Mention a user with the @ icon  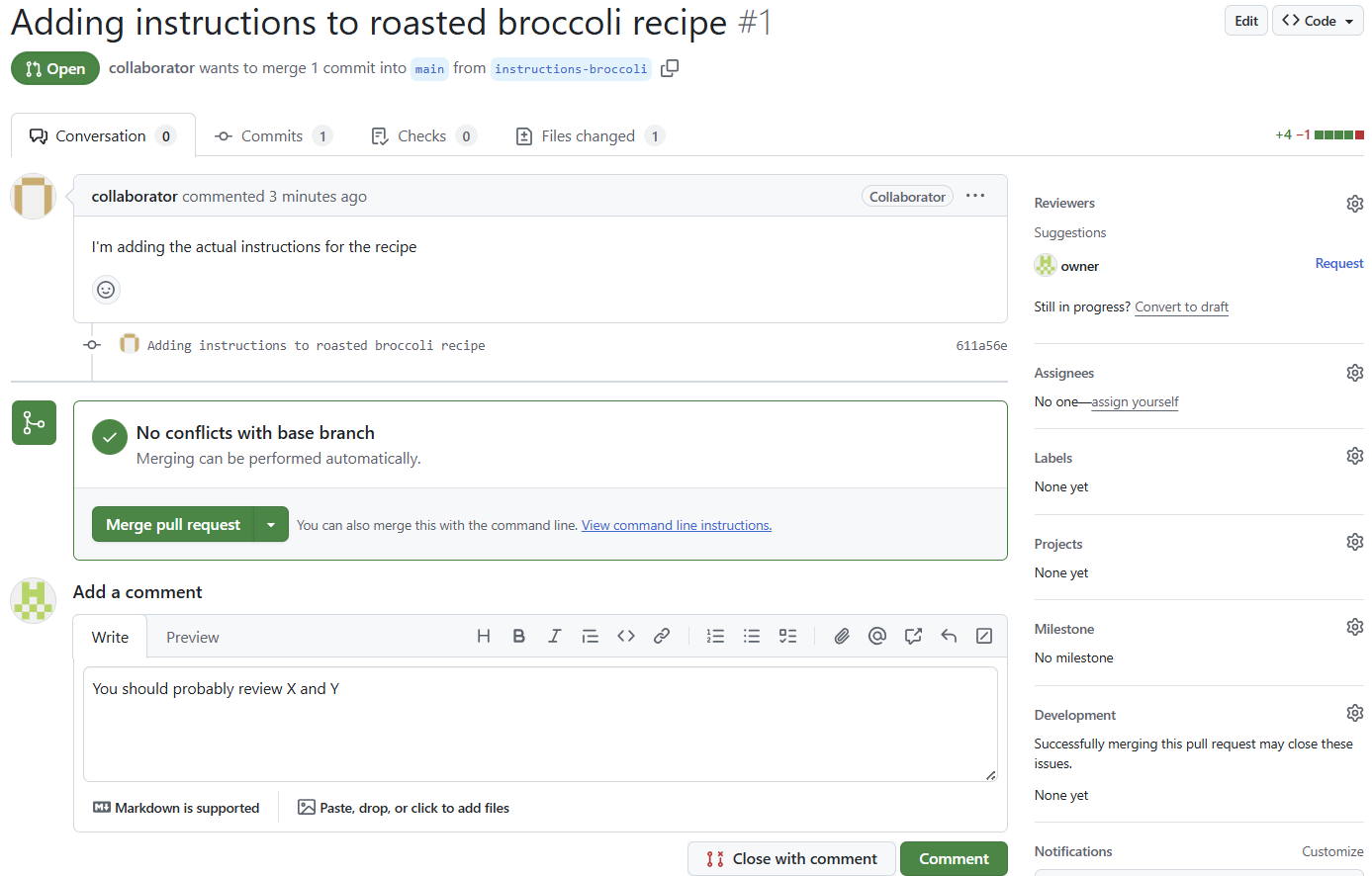(x=877, y=636)
